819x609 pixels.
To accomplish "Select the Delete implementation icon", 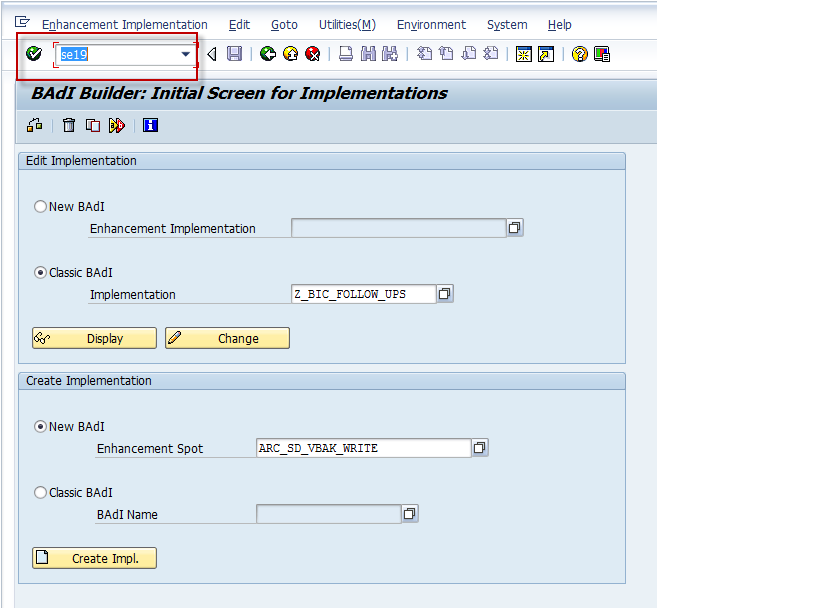I will 68,125.
